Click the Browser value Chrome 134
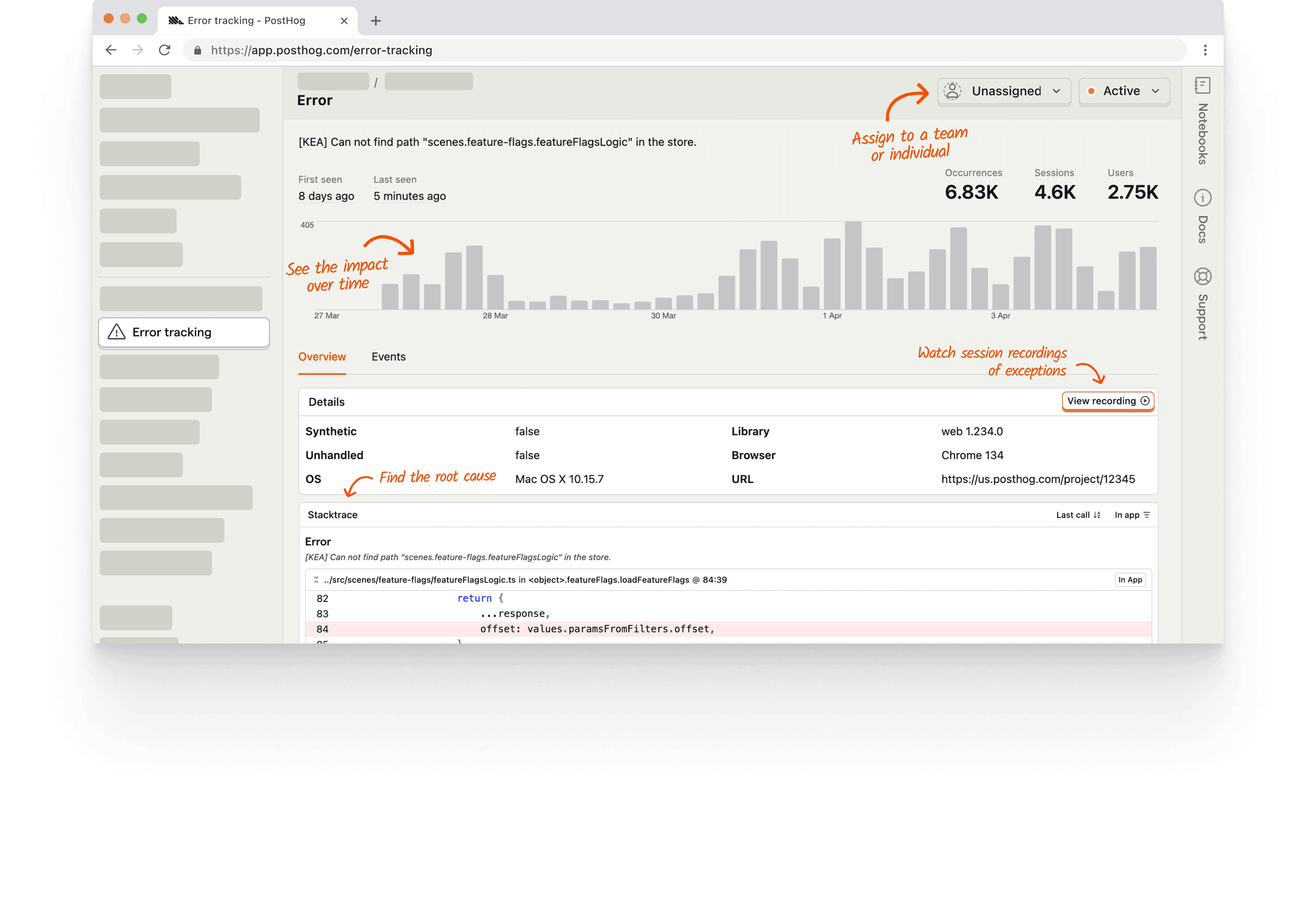 click(x=972, y=455)
